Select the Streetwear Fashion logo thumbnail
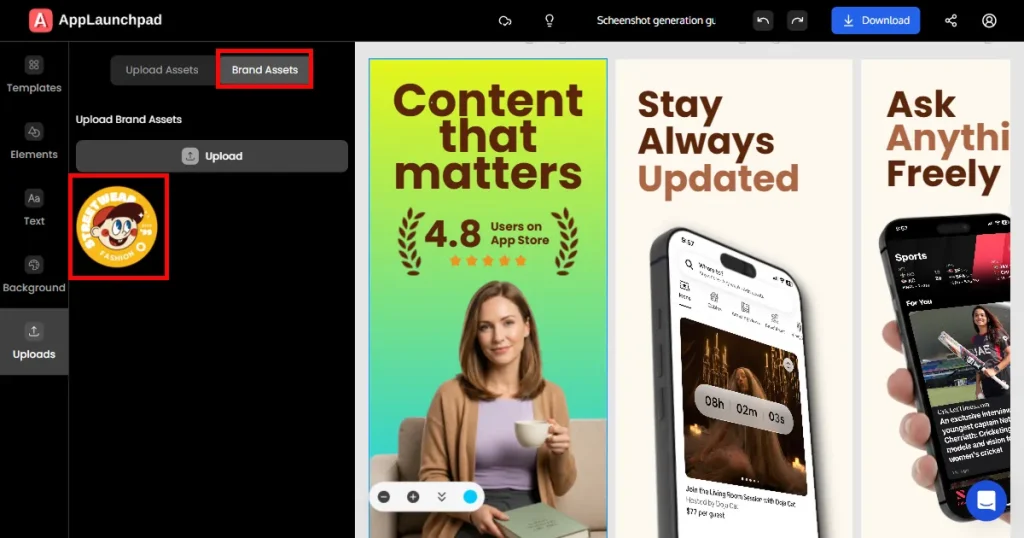Image resolution: width=1024 pixels, height=538 pixels. [x=118, y=227]
